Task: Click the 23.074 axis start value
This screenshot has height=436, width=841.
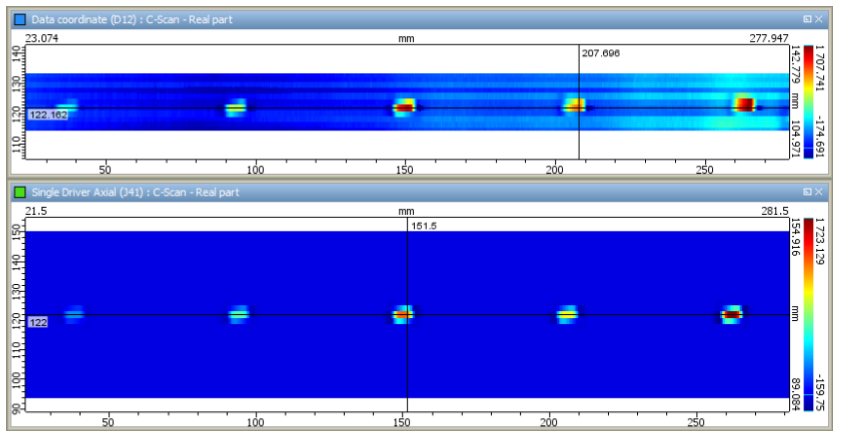Action: pos(42,38)
